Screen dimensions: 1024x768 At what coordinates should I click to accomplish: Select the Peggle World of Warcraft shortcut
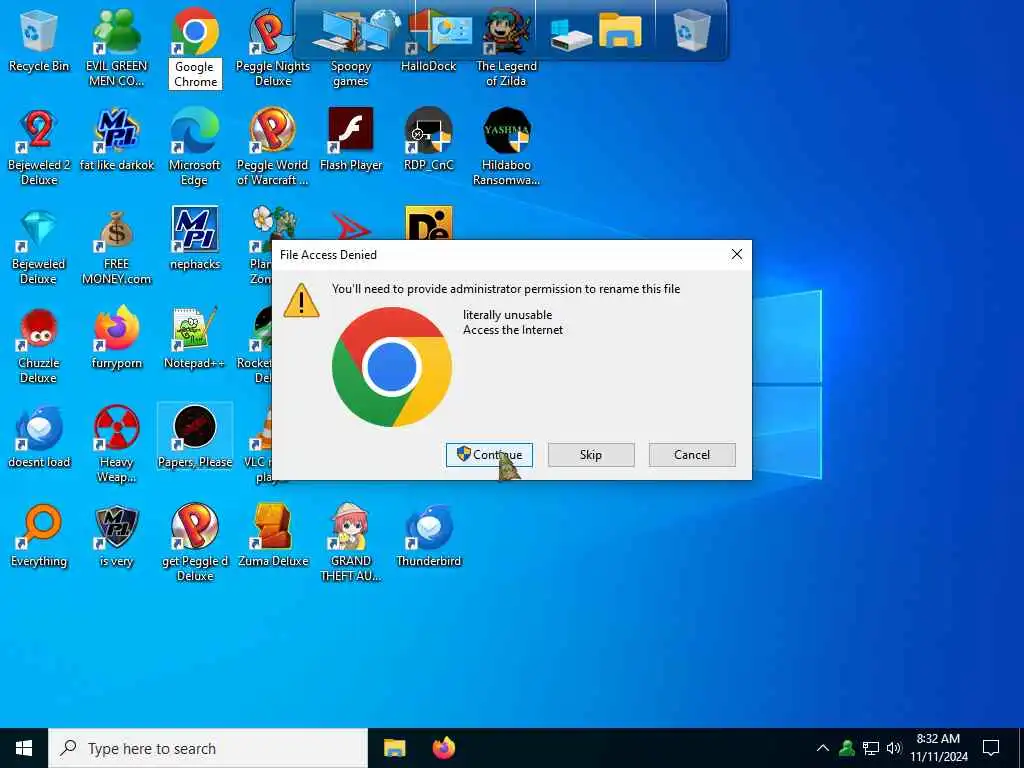tap(273, 146)
